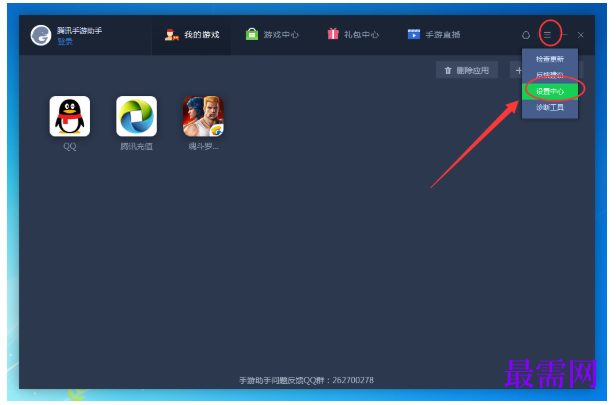Select 反馈建议 from the menu

pos(550,75)
